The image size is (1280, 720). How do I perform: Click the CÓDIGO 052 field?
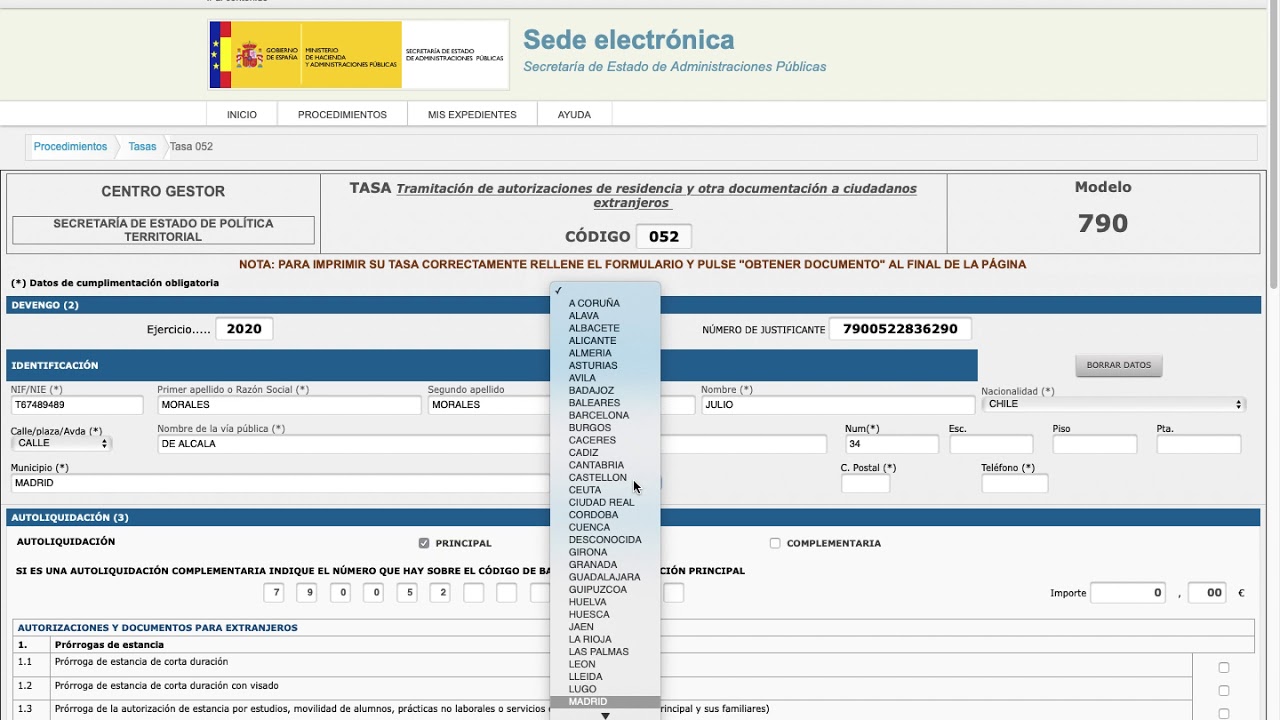(x=664, y=237)
